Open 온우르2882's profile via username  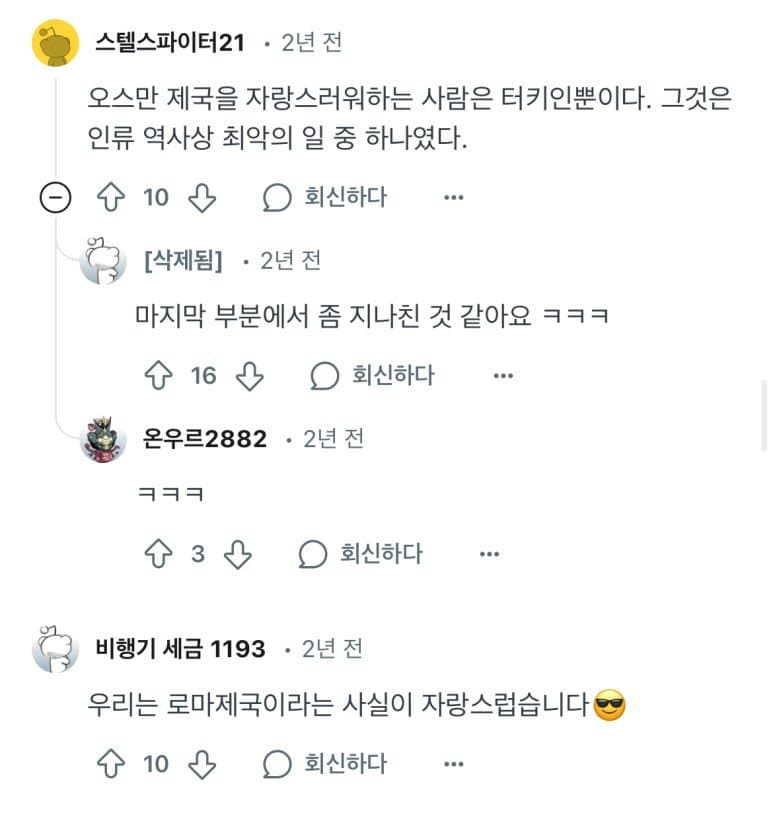coord(206,439)
